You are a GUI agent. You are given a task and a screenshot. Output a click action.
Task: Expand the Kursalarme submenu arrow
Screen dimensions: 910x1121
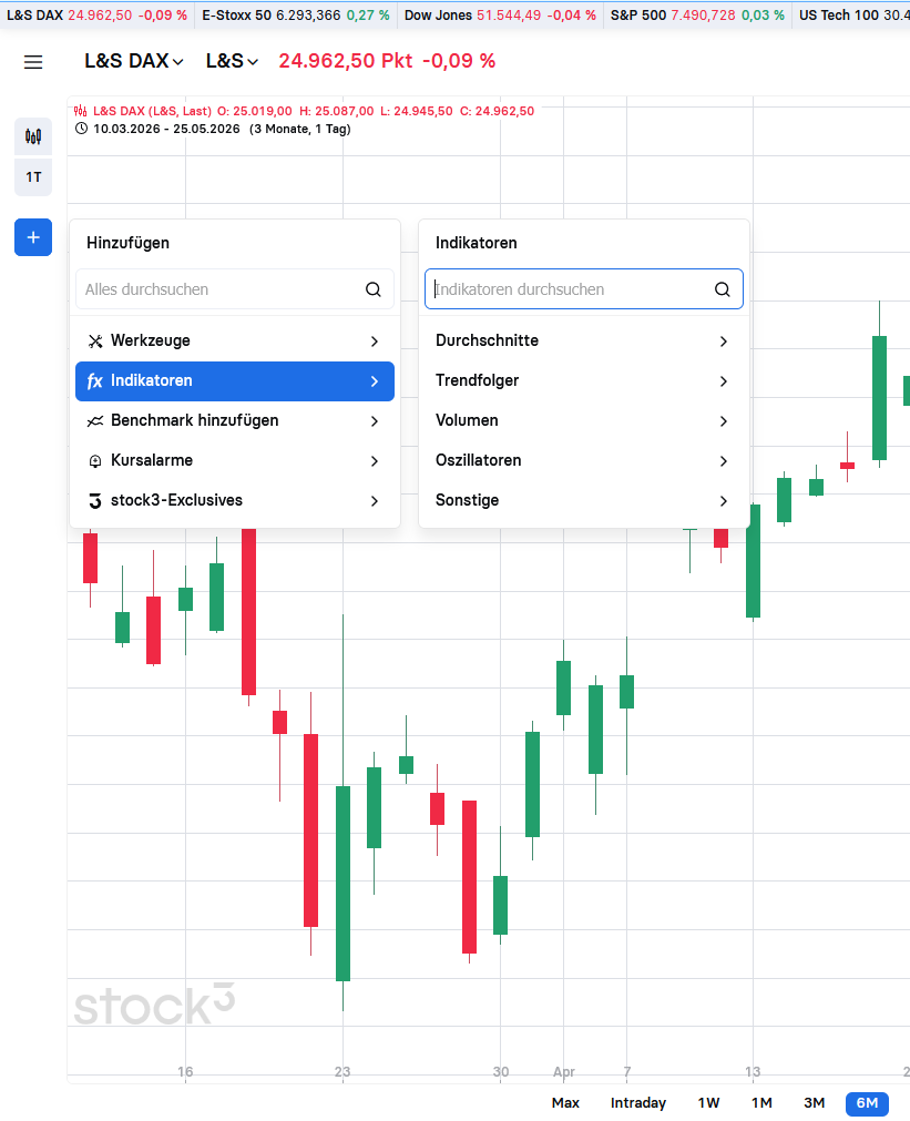point(375,461)
